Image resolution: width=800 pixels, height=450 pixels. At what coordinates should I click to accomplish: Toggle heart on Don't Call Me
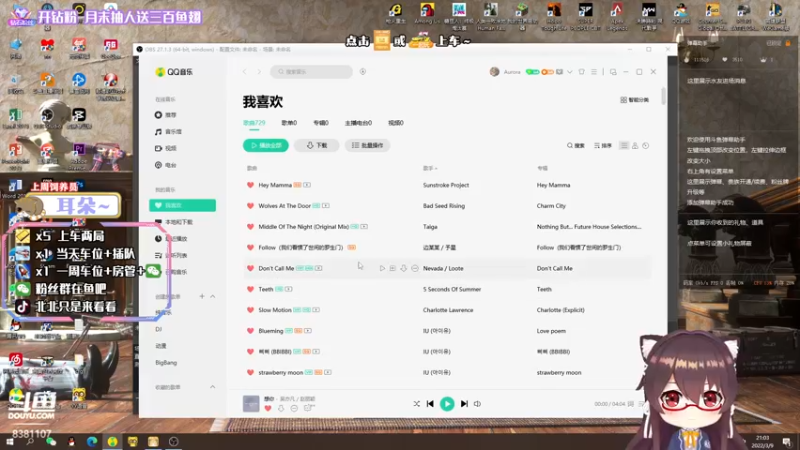pos(251,268)
